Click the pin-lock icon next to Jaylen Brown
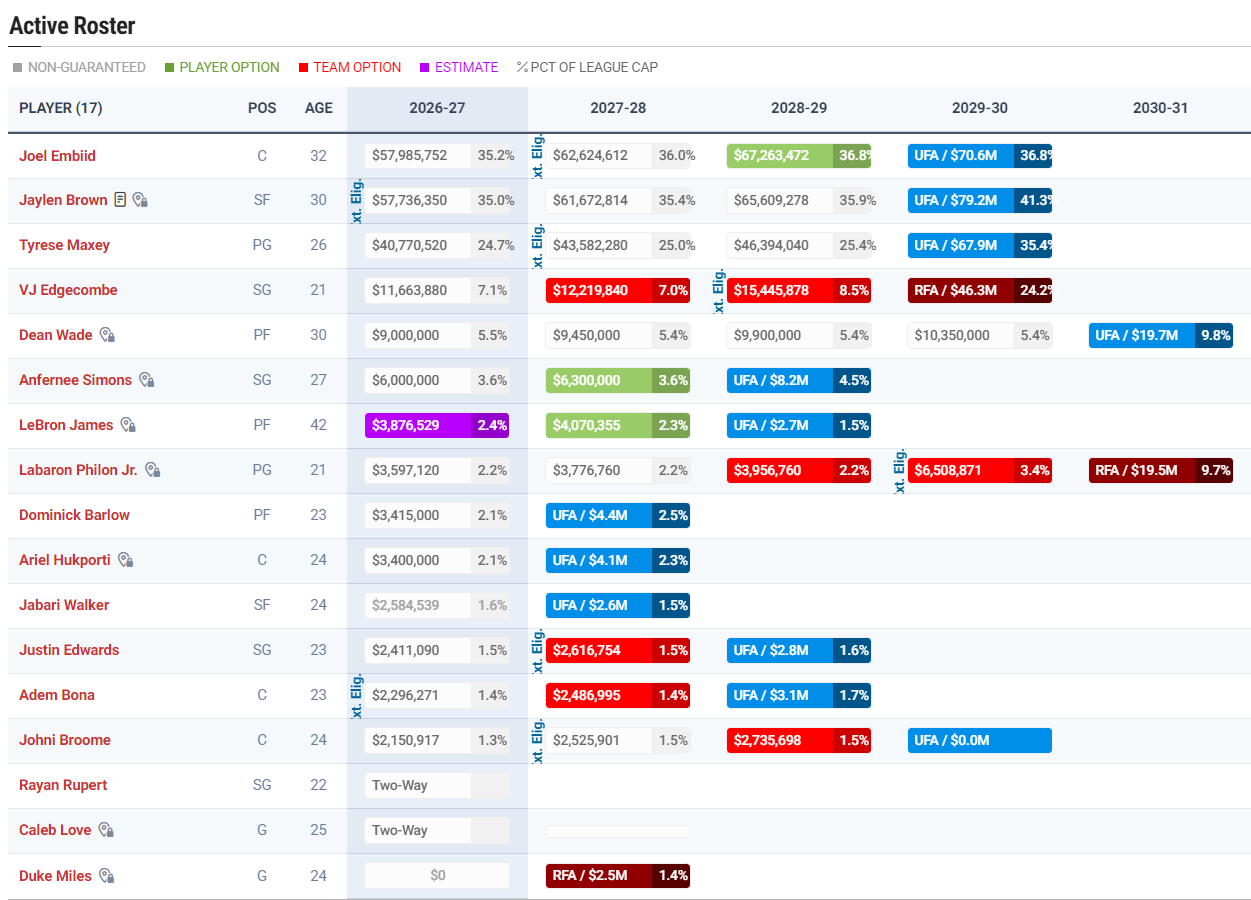The width and height of the screenshot is (1251, 900). (140, 200)
